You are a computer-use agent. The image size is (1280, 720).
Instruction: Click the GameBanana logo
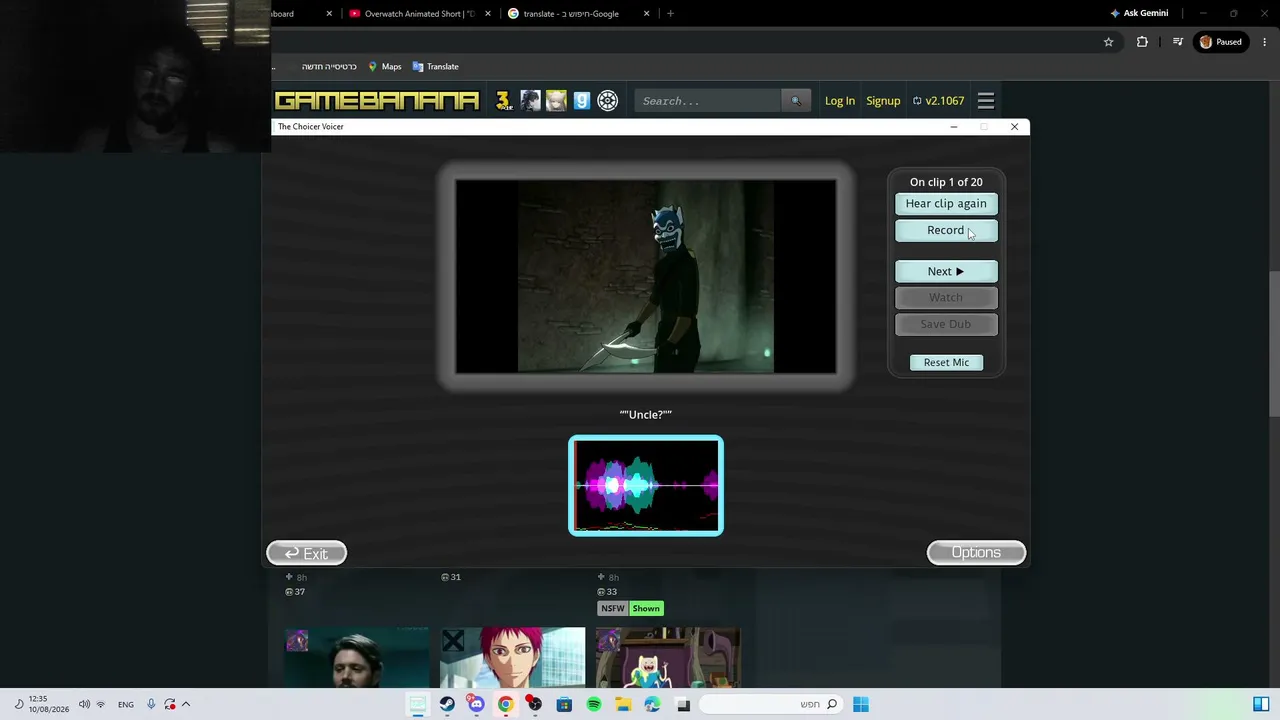click(x=377, y=101)
